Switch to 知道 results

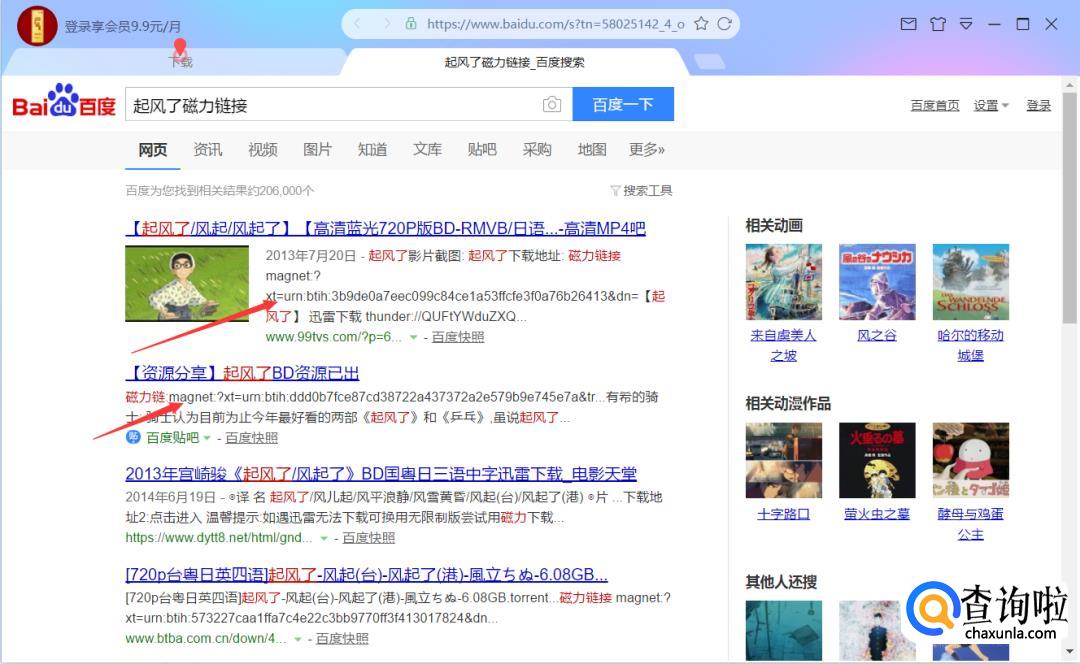point(372,149)
